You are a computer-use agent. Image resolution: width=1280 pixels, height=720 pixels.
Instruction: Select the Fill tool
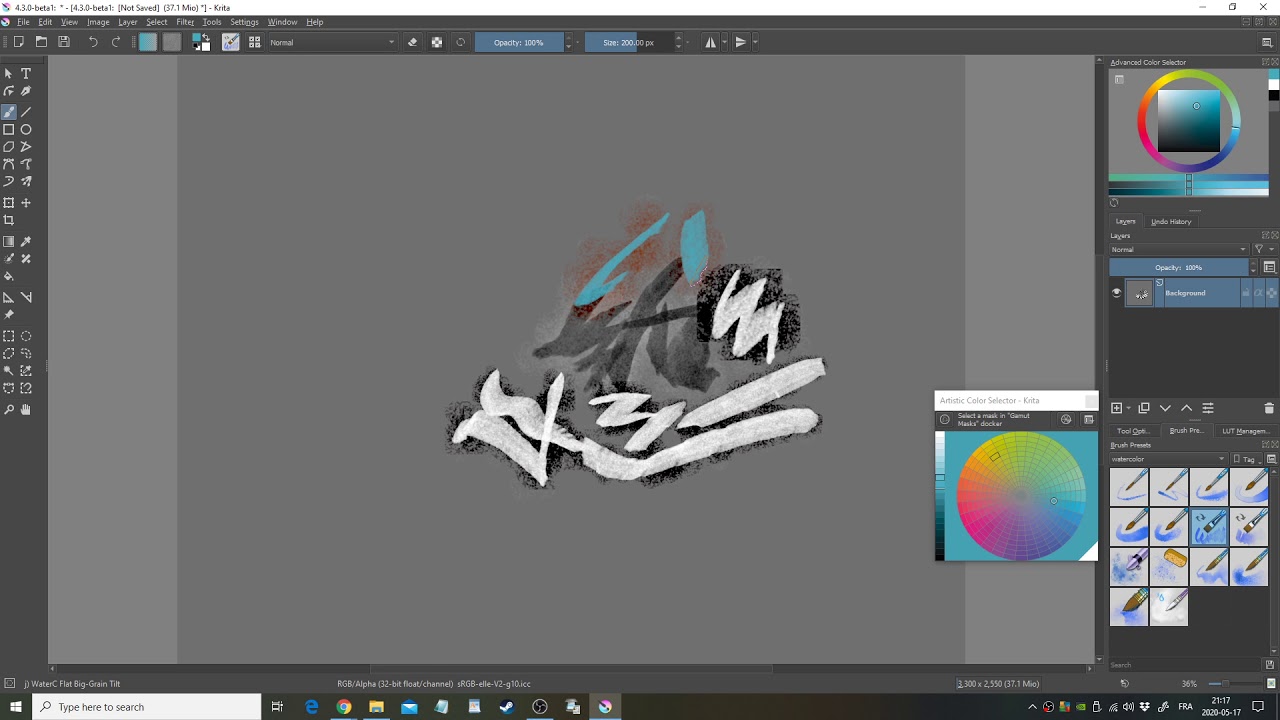[9, 276]
